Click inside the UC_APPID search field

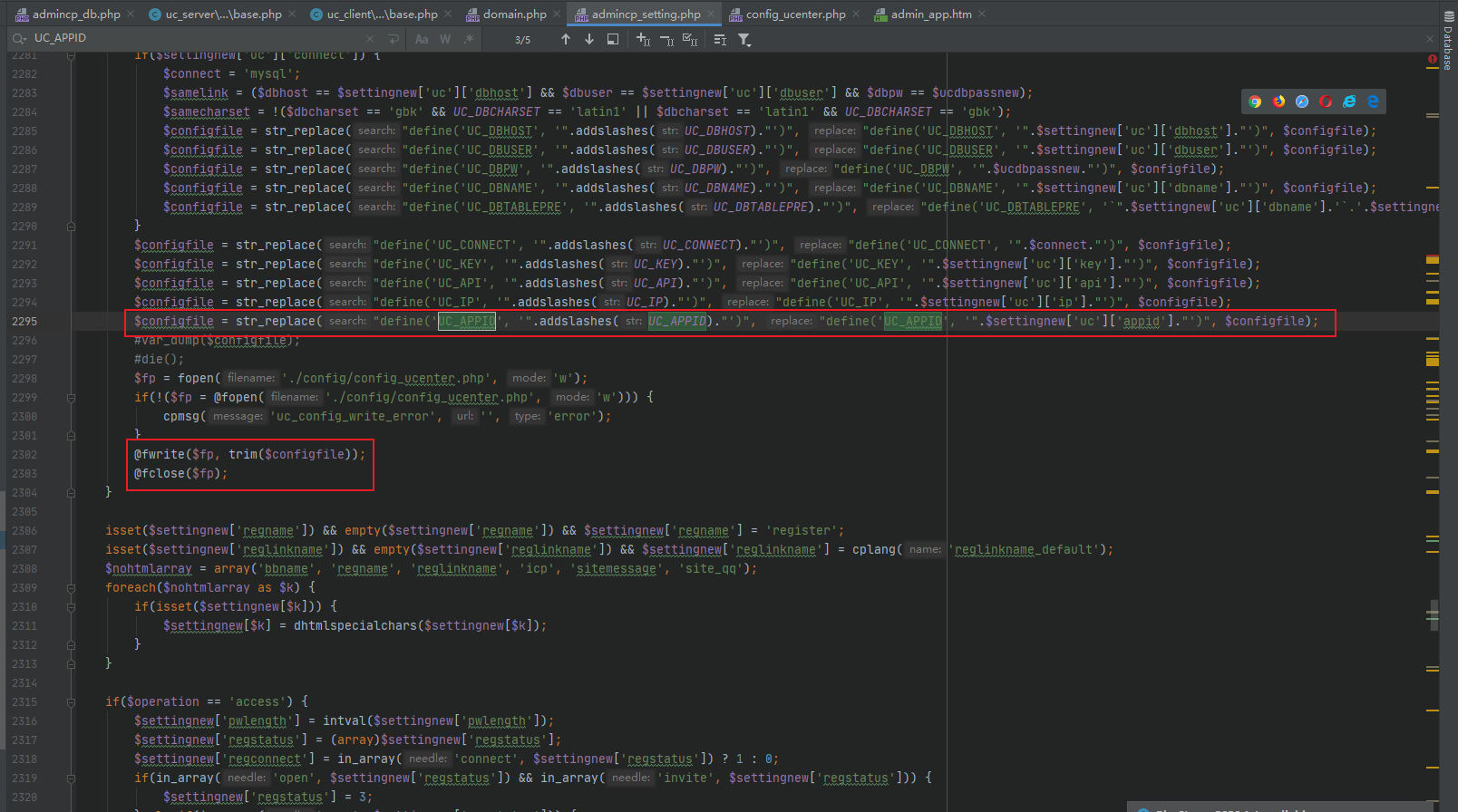tap(195, 38)
